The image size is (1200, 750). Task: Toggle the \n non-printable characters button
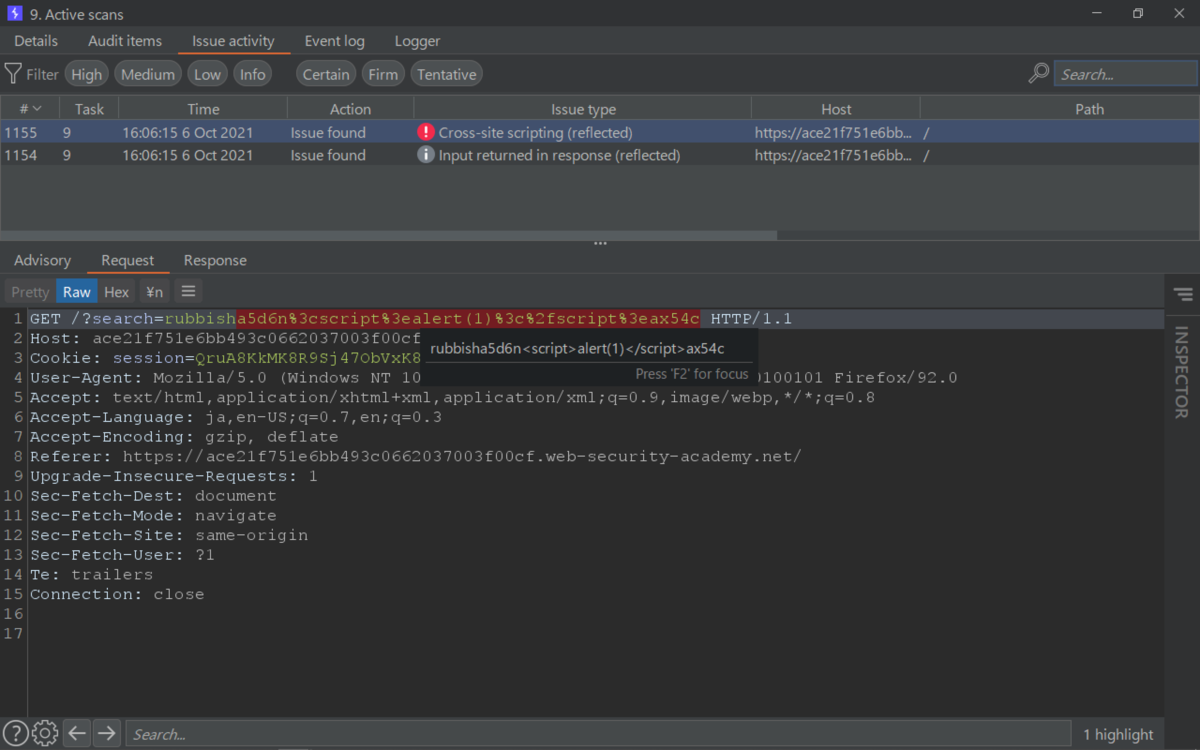click(x=154, y=292)
